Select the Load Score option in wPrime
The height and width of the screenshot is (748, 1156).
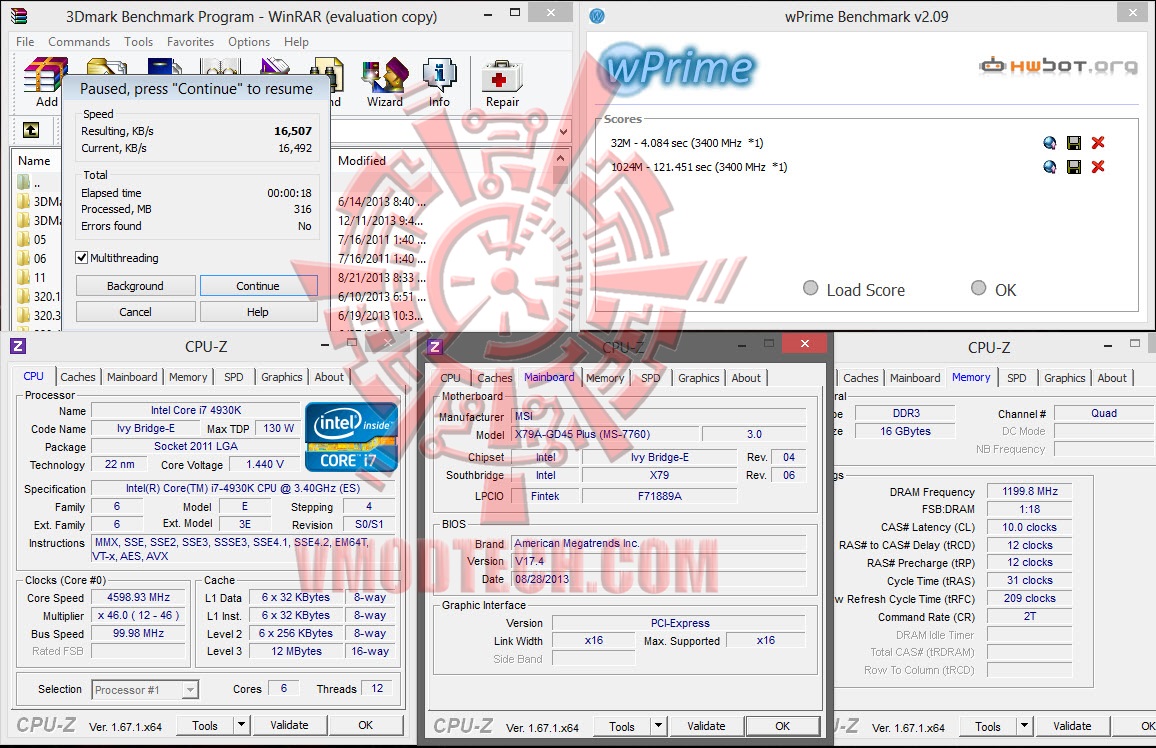click(810, 288)
